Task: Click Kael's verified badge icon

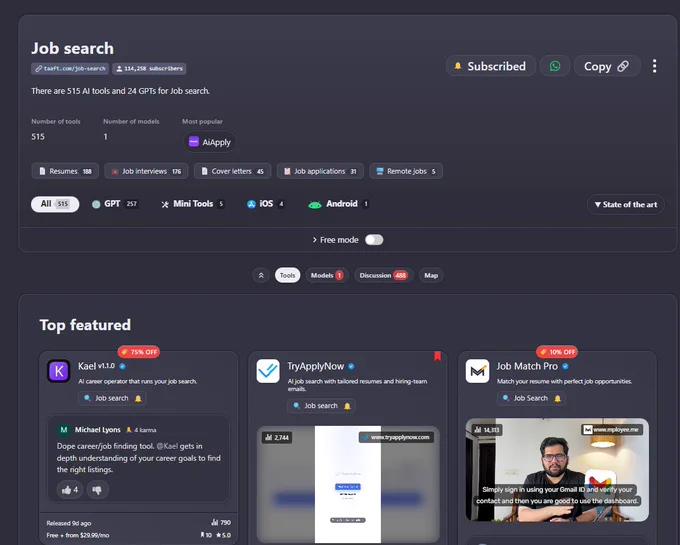Action: click(122, 366)
